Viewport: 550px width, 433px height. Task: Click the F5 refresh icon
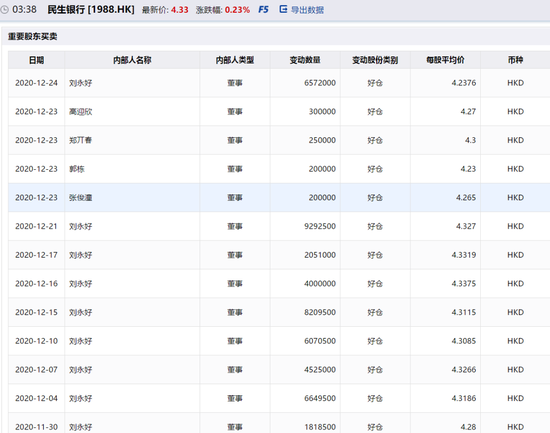pyautogui.click(x=263, y=9)
